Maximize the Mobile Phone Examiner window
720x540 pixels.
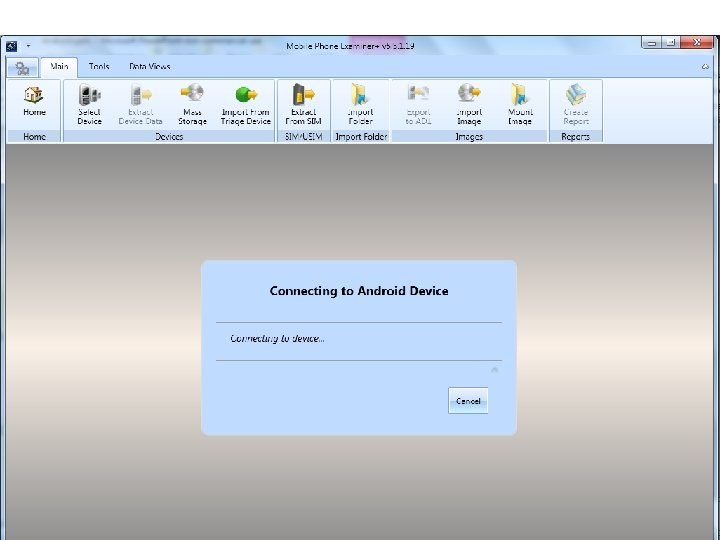pyautogui.click(x=671, y=43)
